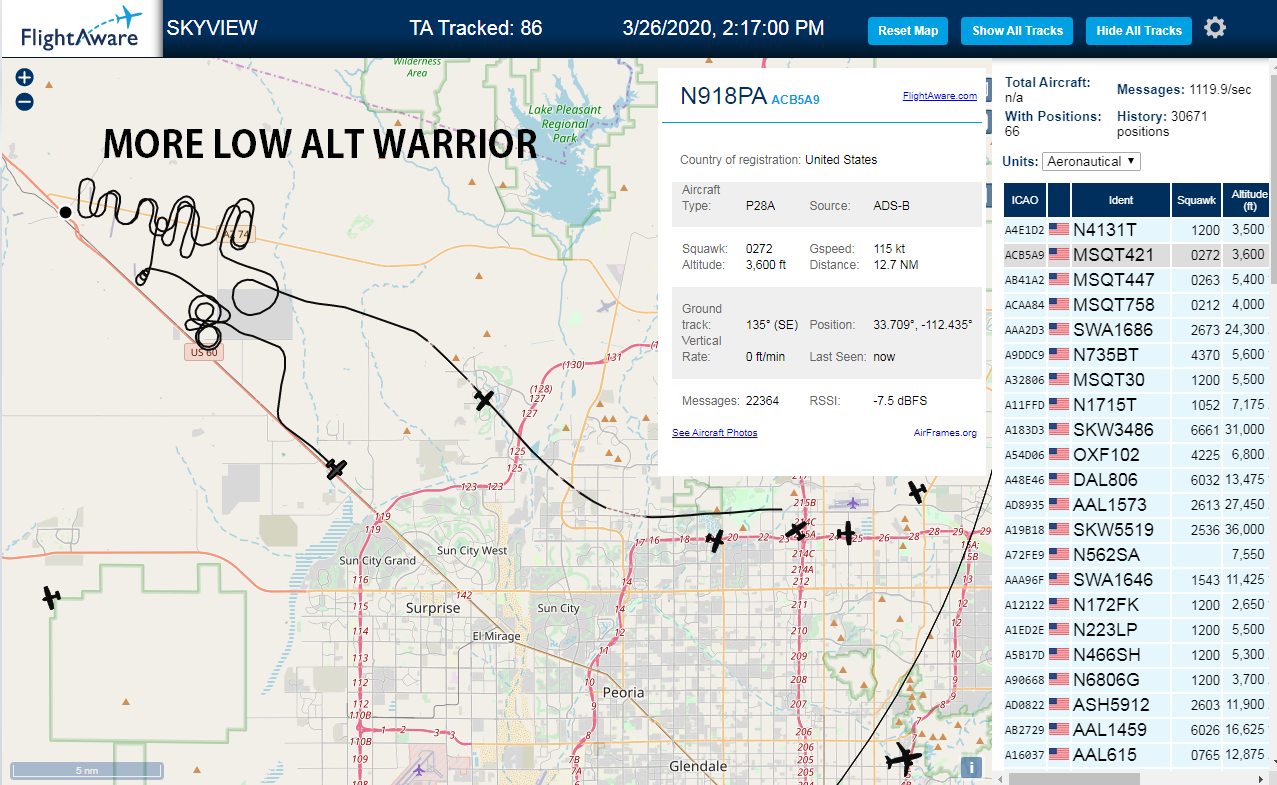
Task: Click the SKYVIEW header title
Action: 212,28
